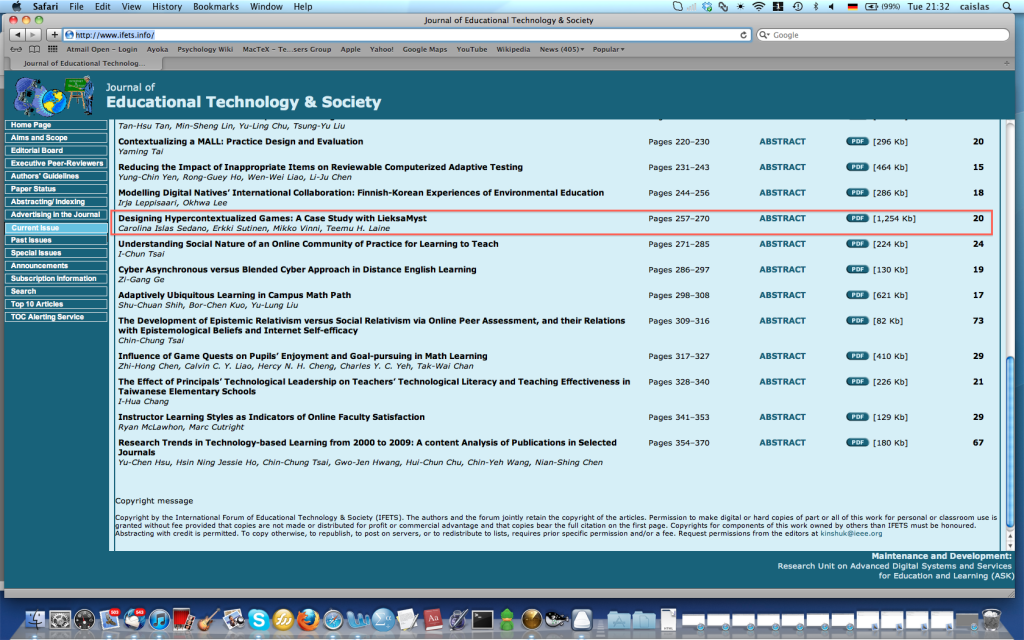Show all bookmarks via the book icon
The image size is (1024, 640).
click(x=35, y=49)
